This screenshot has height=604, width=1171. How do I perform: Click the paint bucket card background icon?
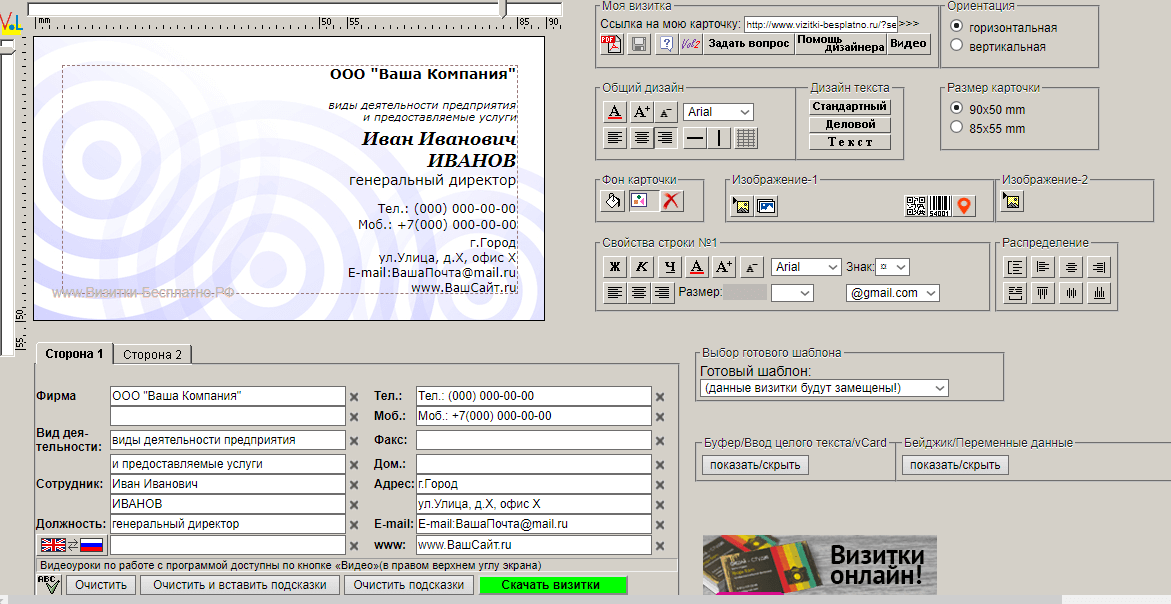tap(614, 201)
